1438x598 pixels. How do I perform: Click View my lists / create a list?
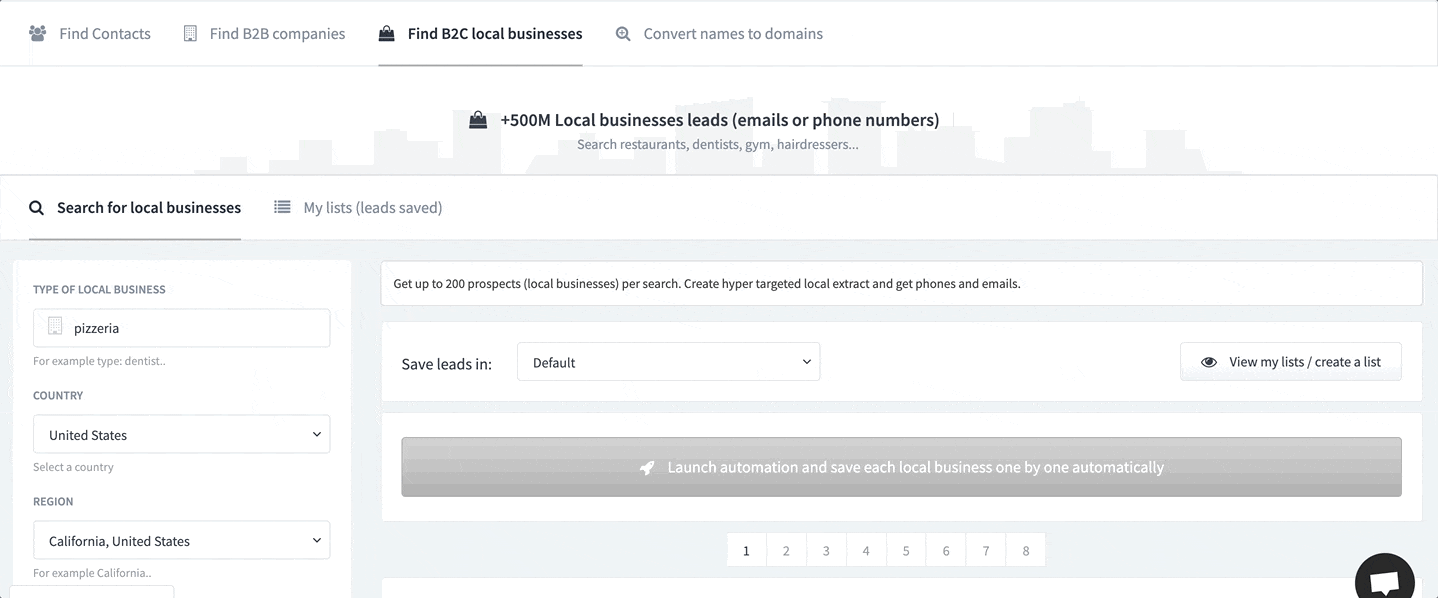[1304, 362]
